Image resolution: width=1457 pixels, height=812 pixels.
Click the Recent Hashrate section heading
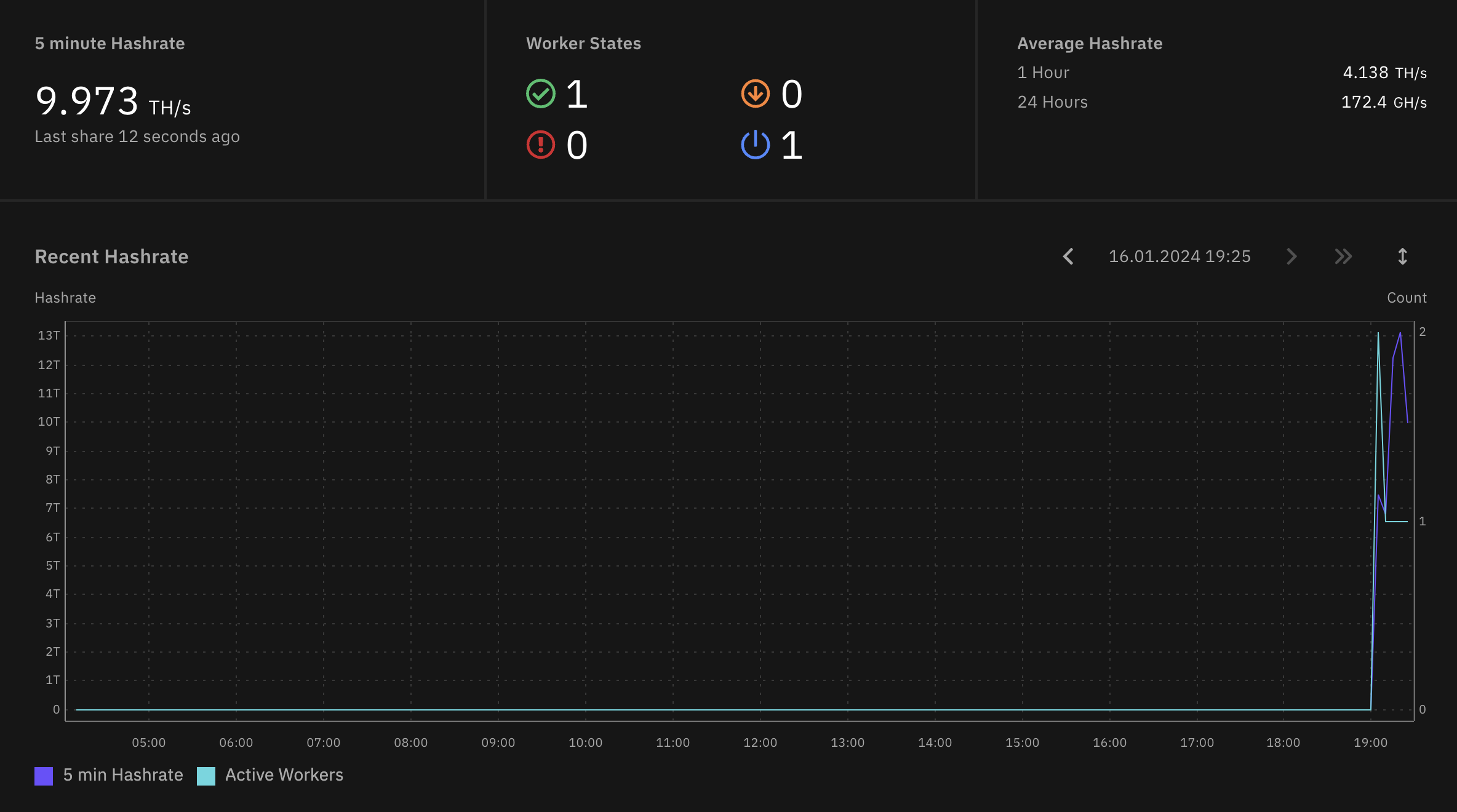tap(111, 257)
